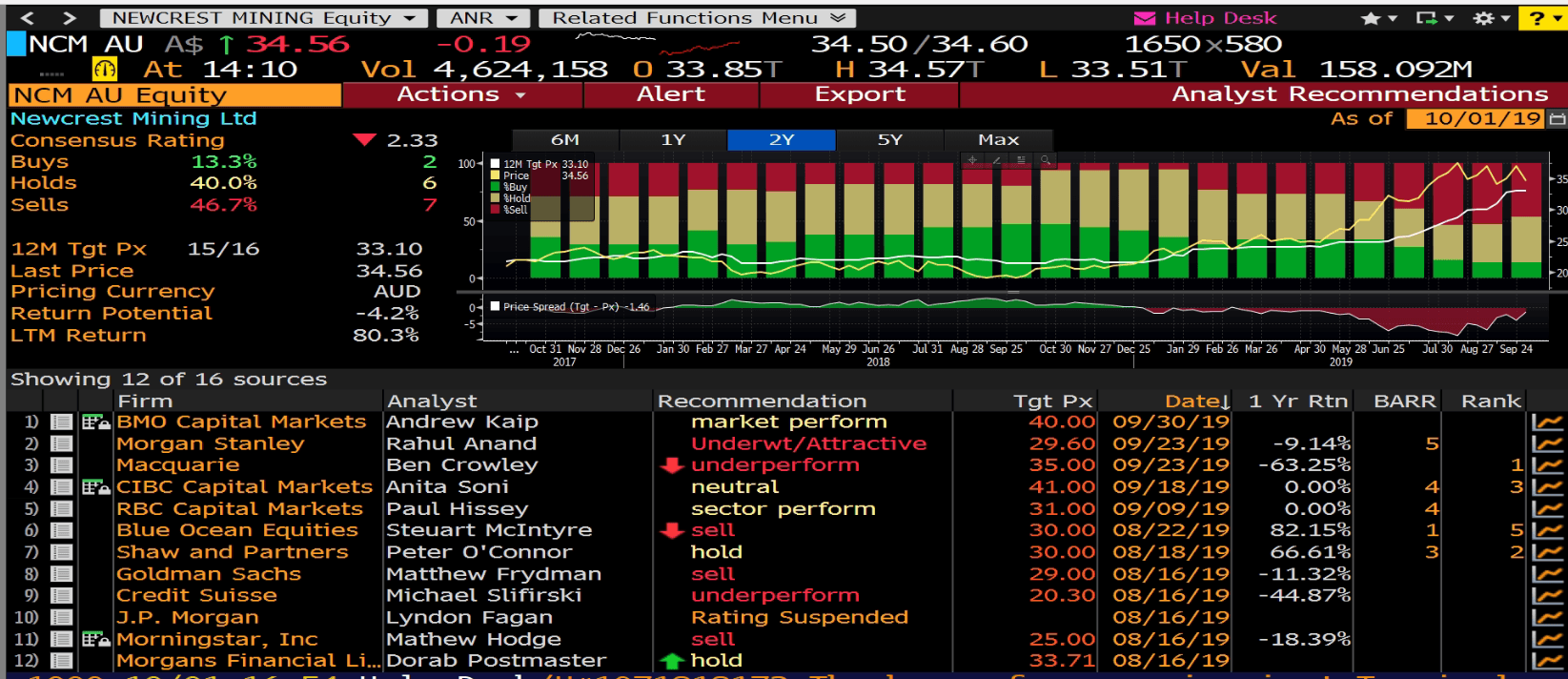Select the chart annotate pencil tool
The height and width of the screenshot is (679, 1568).
[996, 160]
